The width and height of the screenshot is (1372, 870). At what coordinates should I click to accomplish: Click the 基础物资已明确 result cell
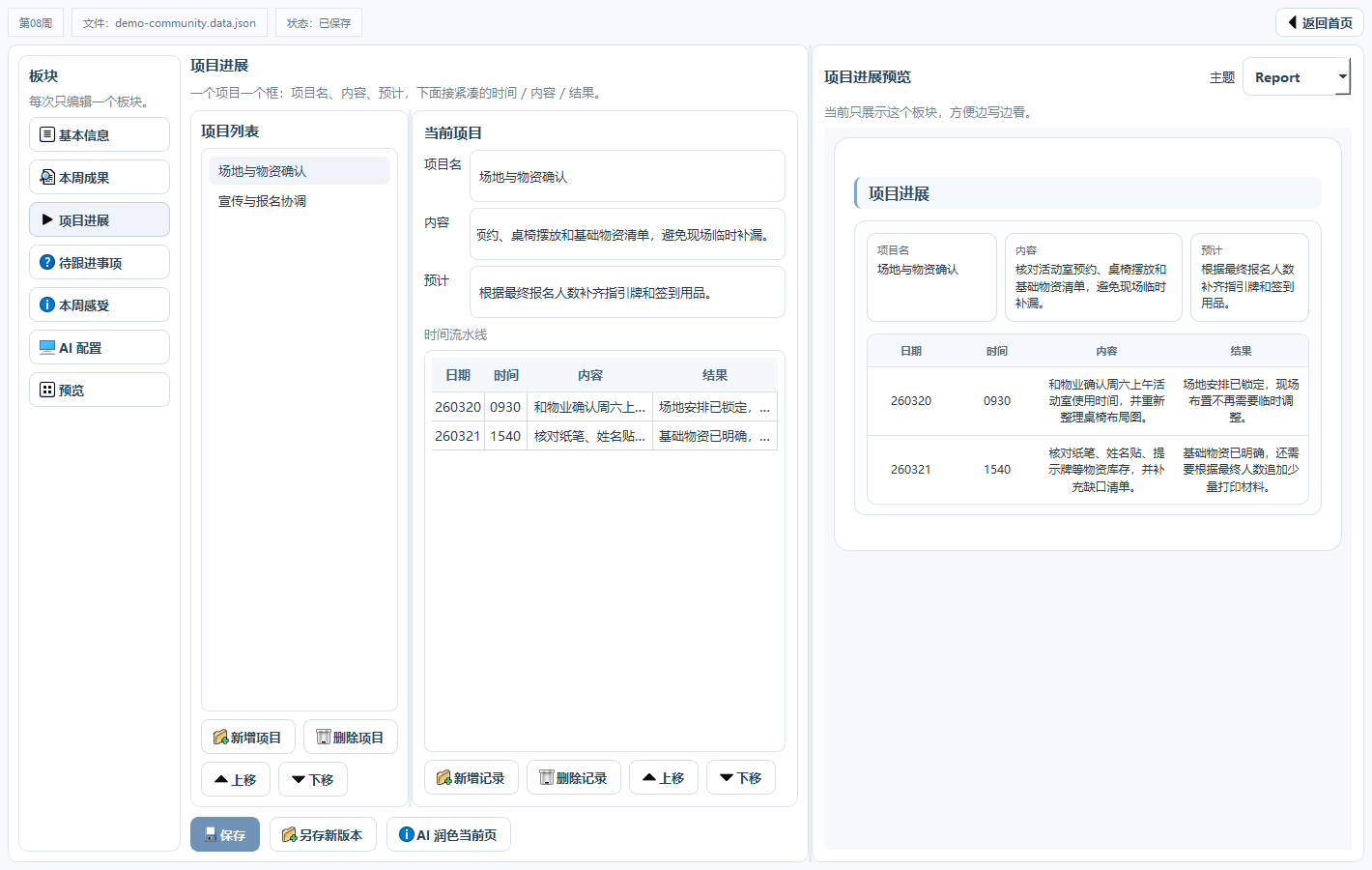[715, 436]
